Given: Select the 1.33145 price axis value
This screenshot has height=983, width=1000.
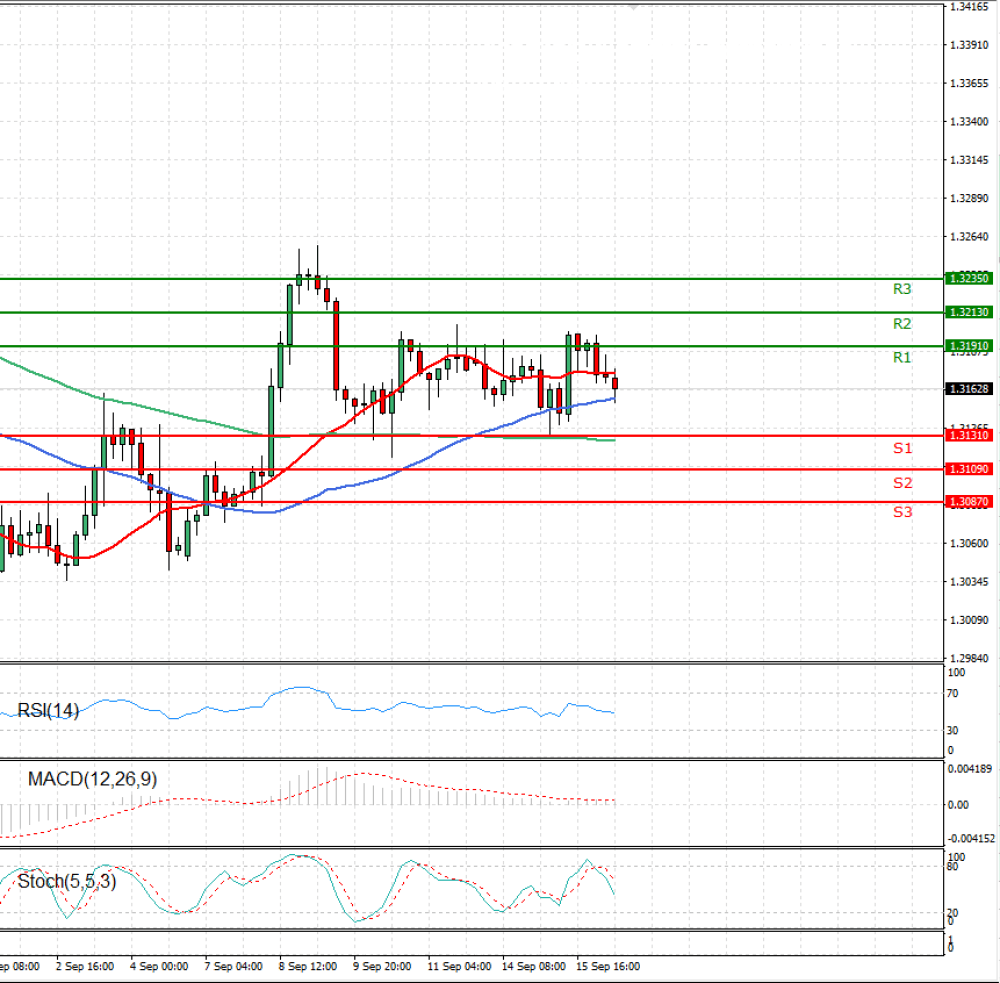Looking at the screenshot, I should (x=969, y=159).
